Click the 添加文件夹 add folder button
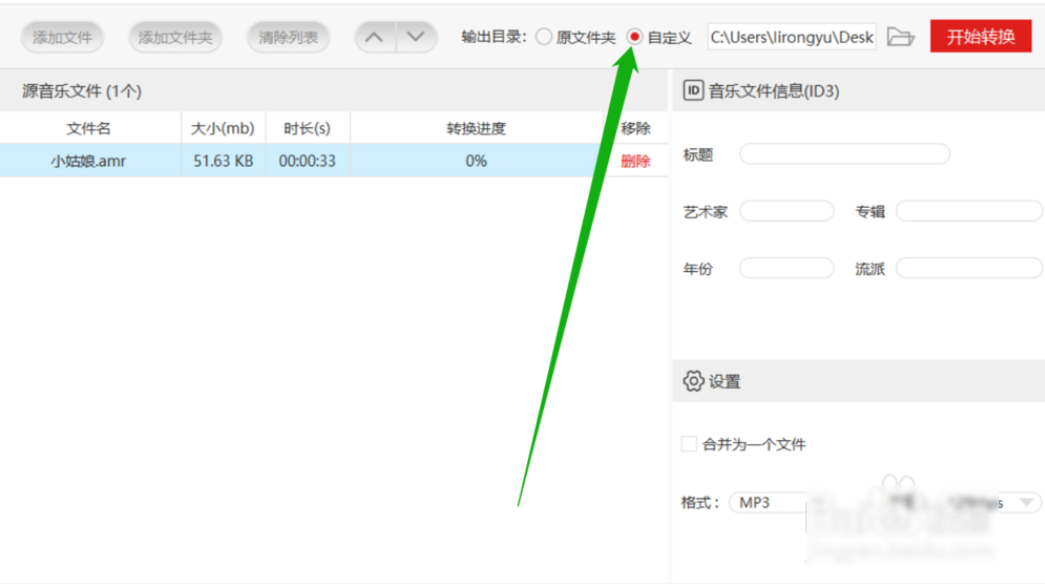This screenshot has height=584, width=1045. pos(175,36)
